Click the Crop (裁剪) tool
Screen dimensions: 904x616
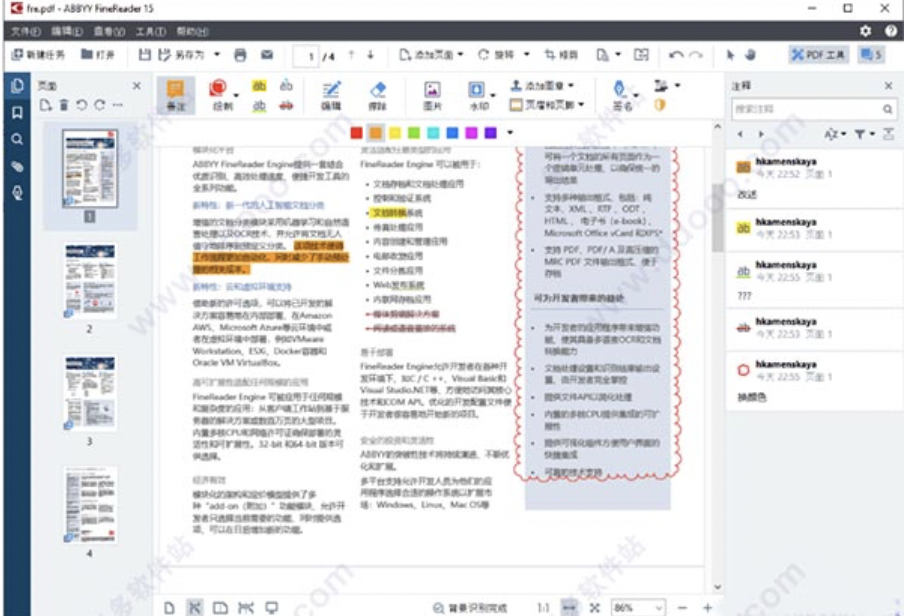tap(560, 55)
